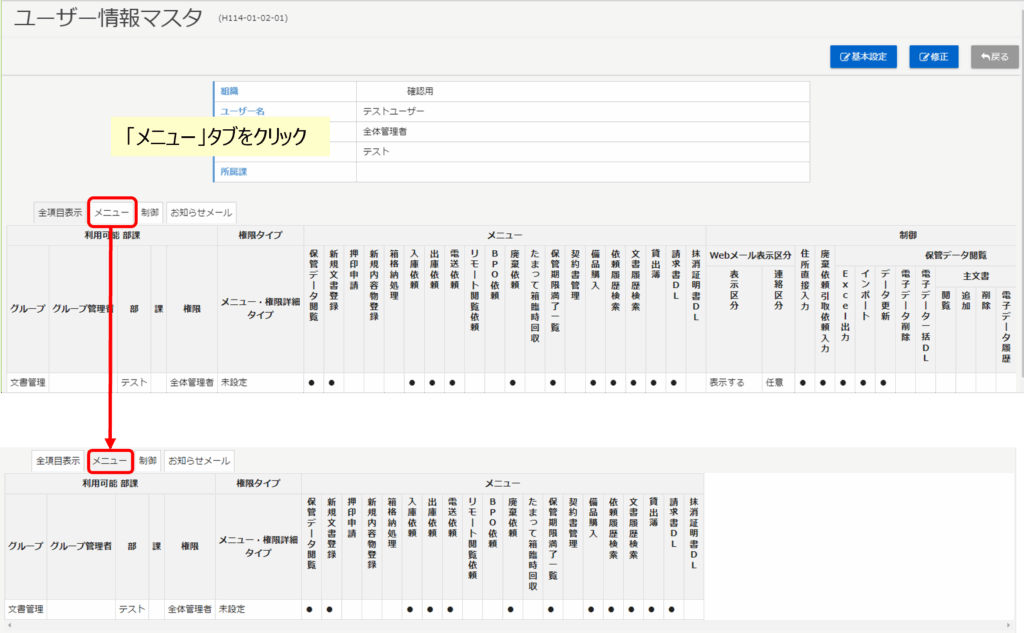Click the 保管データ閲覧 header under 制御 section
This screenshot has width=1024, height=633.
(x=954, y=256)
